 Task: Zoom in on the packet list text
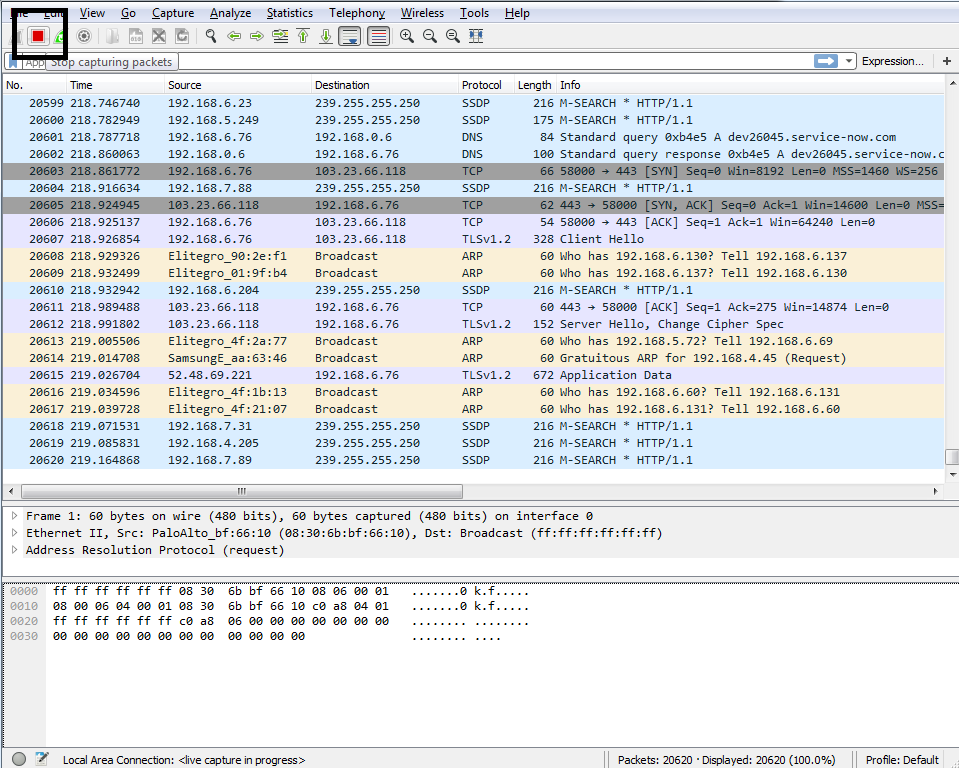407,36
